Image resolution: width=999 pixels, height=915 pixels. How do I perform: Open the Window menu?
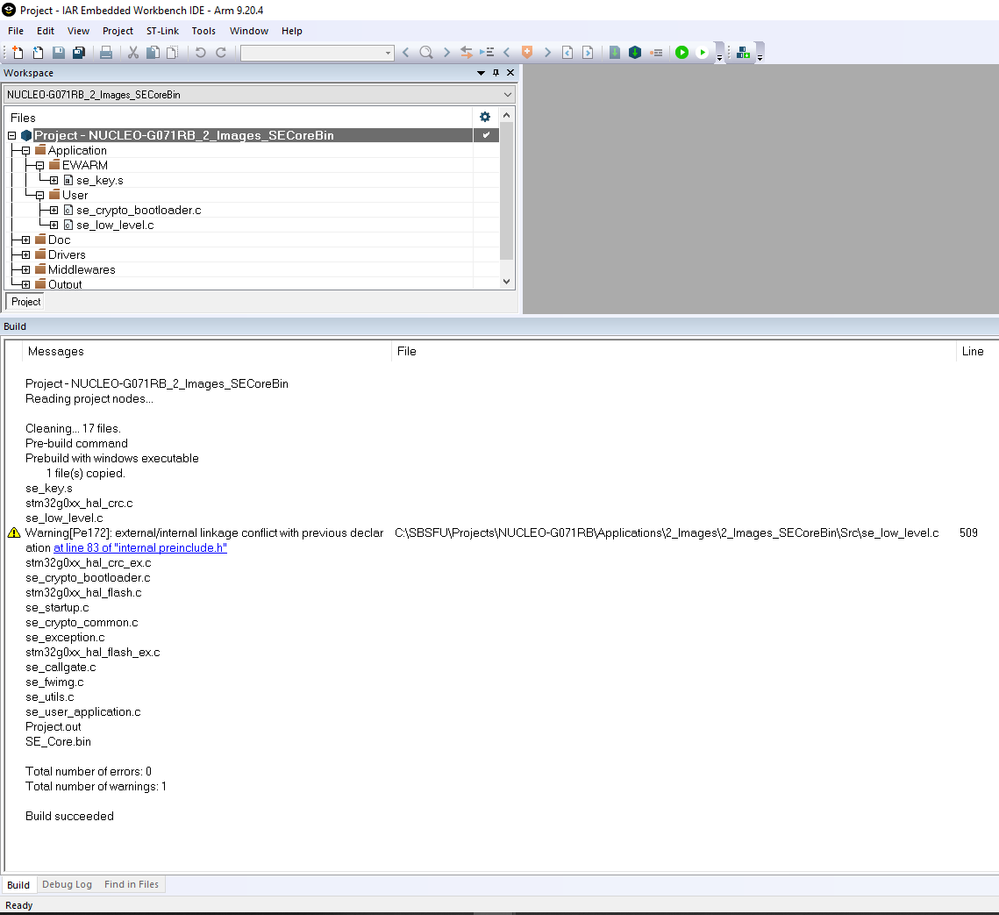249,31
